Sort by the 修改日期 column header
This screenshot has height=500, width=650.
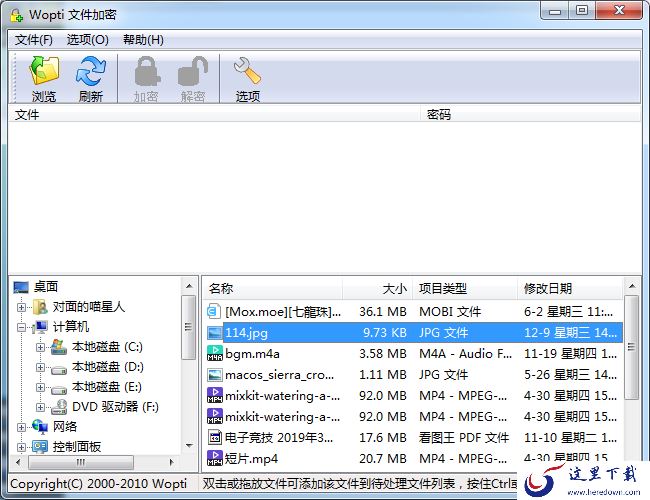tap(570, 288)
